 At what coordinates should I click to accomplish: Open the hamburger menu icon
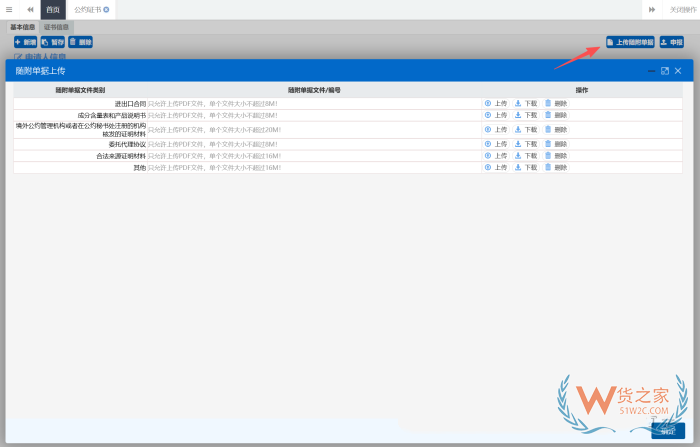click(9, 9)
